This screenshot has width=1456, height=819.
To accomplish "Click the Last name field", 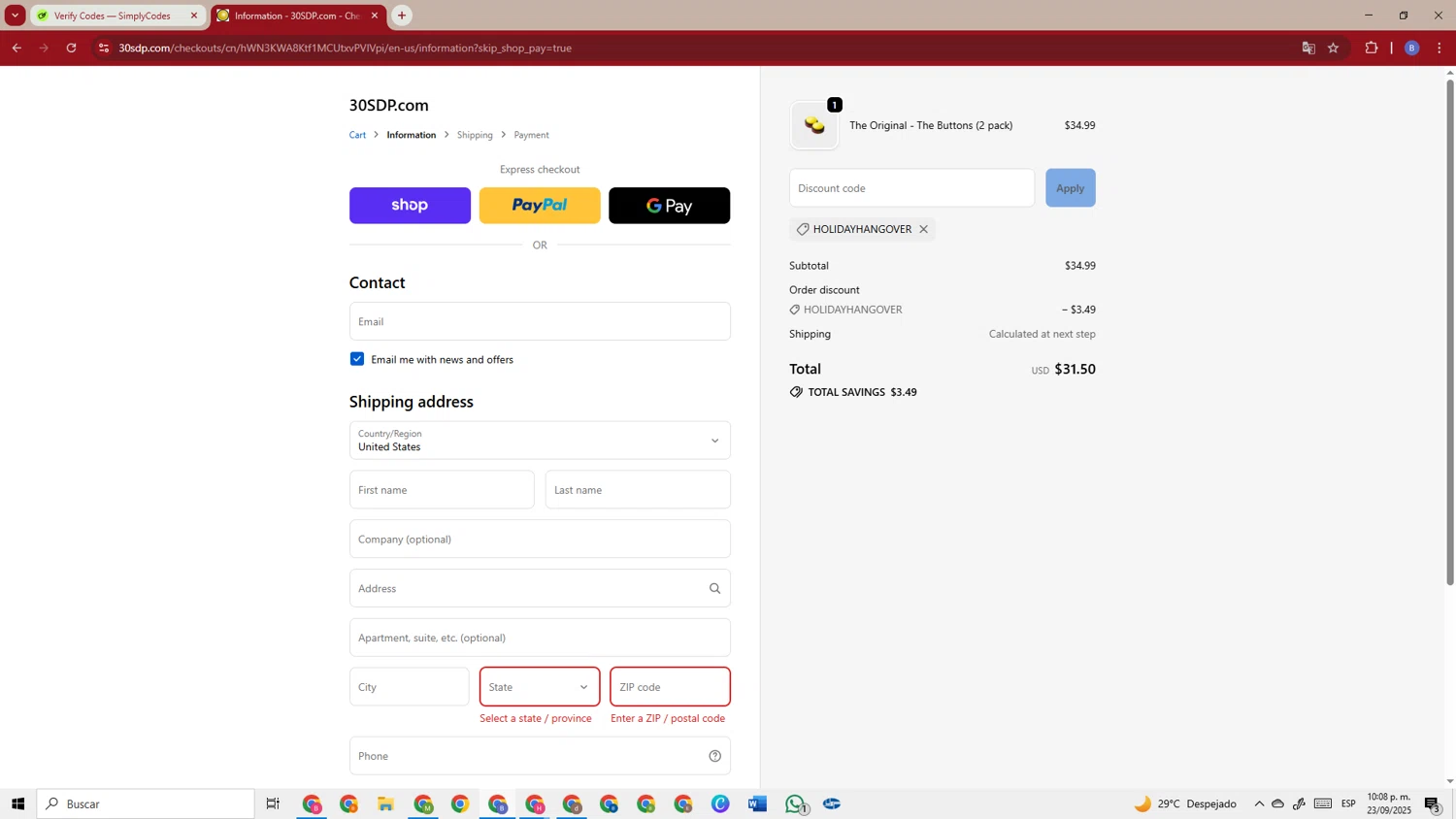I will (638, 490).
